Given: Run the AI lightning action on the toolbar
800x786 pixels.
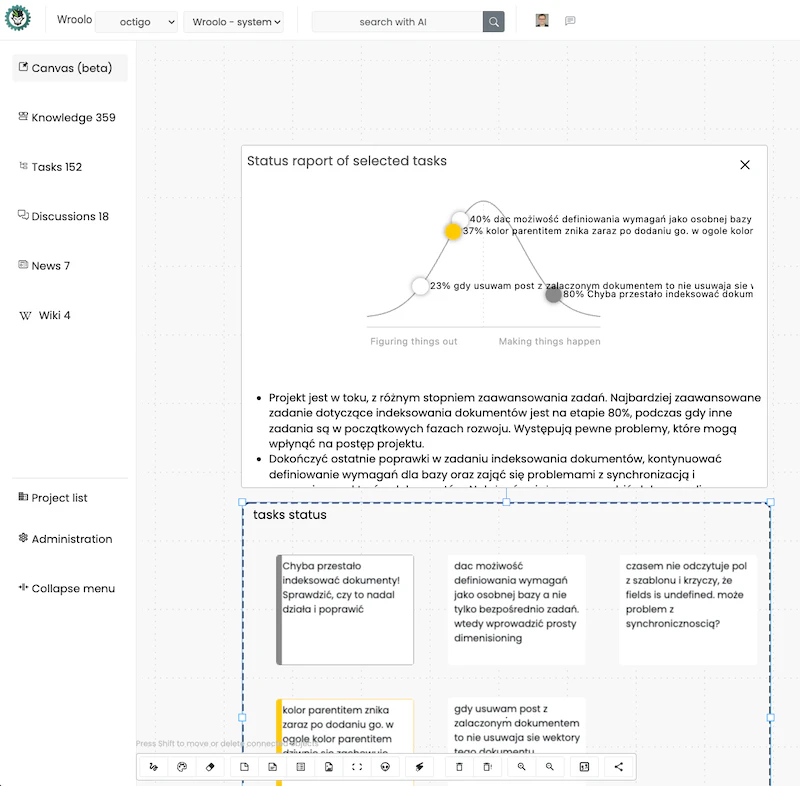Looking at the screenshot, I should 419,766.
